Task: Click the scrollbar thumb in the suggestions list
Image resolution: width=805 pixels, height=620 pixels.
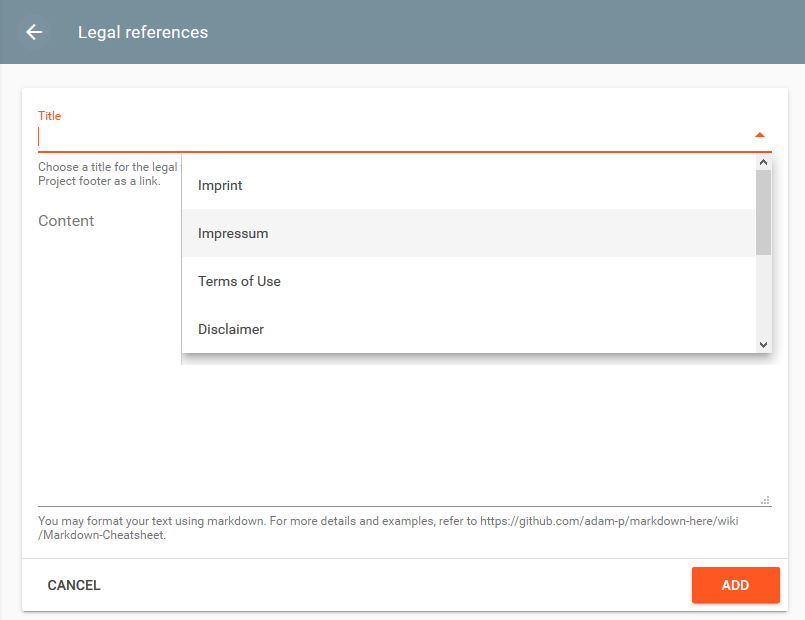Action: [x=764, y=212]
